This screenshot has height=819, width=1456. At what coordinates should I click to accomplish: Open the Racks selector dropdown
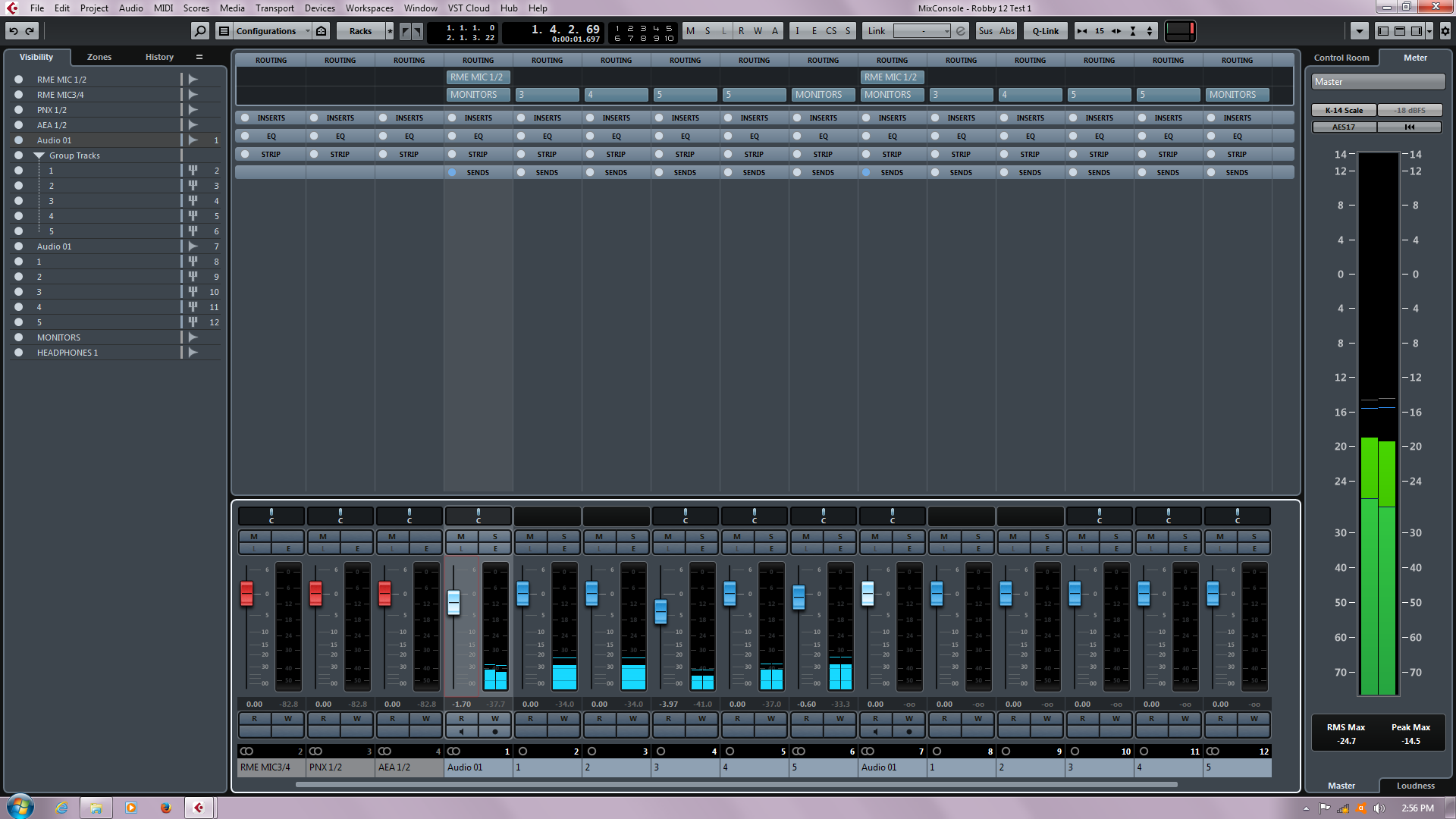coord(361,31)
